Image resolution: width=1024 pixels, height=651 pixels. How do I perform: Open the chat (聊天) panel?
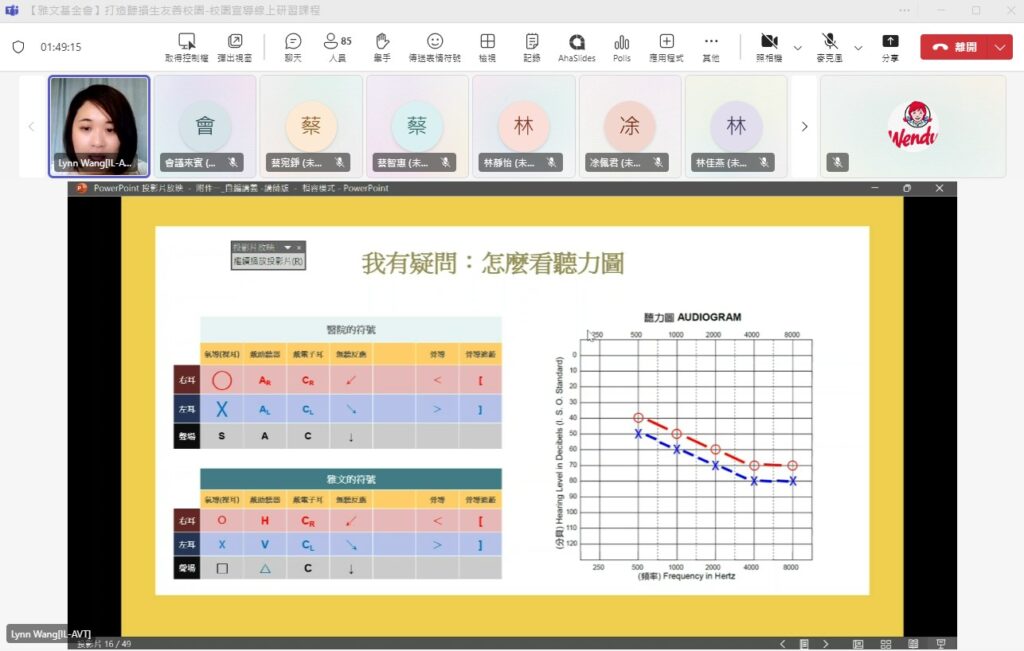click(293, 46)
